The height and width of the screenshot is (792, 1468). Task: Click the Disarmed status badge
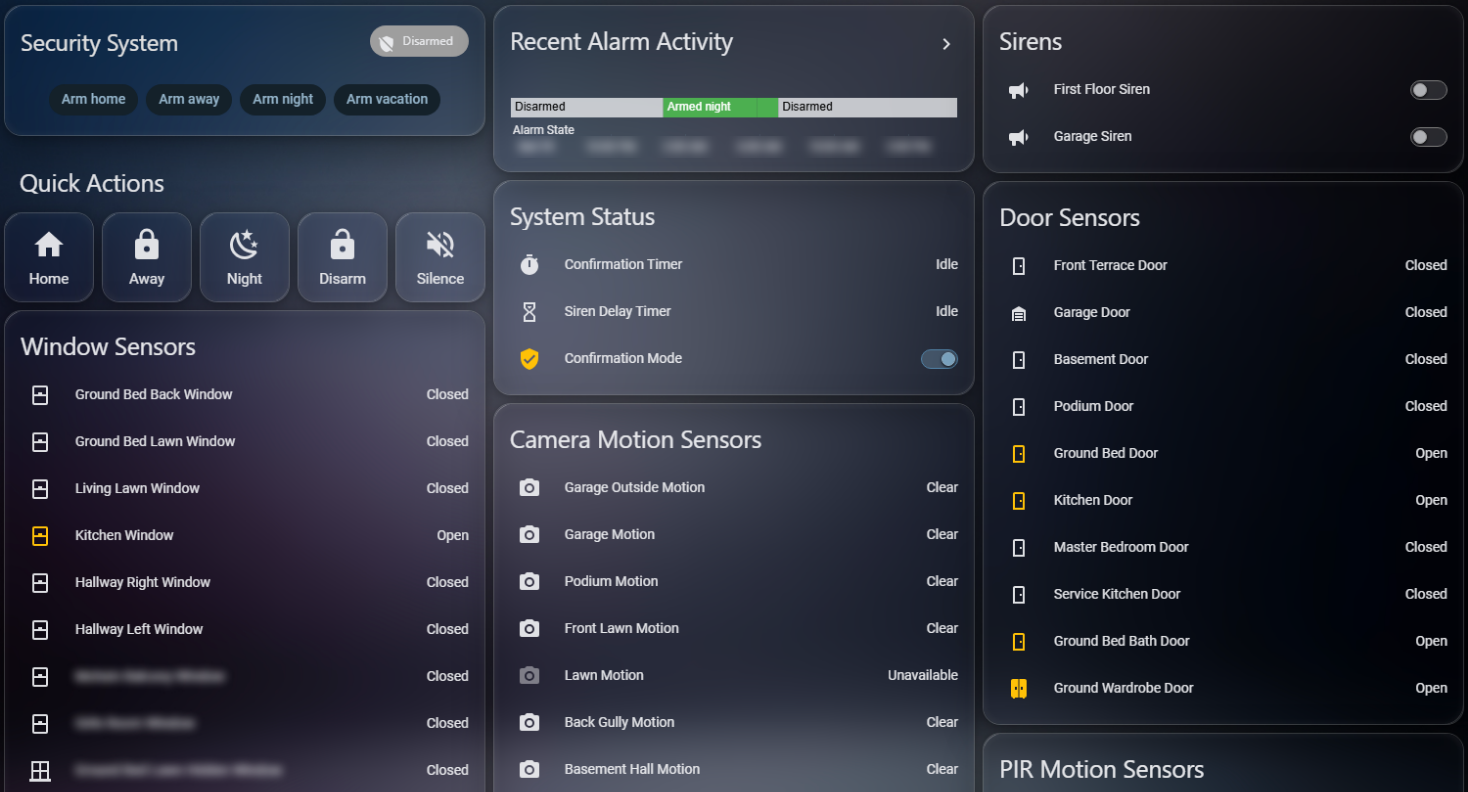pyautogui.click(x=419, y=41)
